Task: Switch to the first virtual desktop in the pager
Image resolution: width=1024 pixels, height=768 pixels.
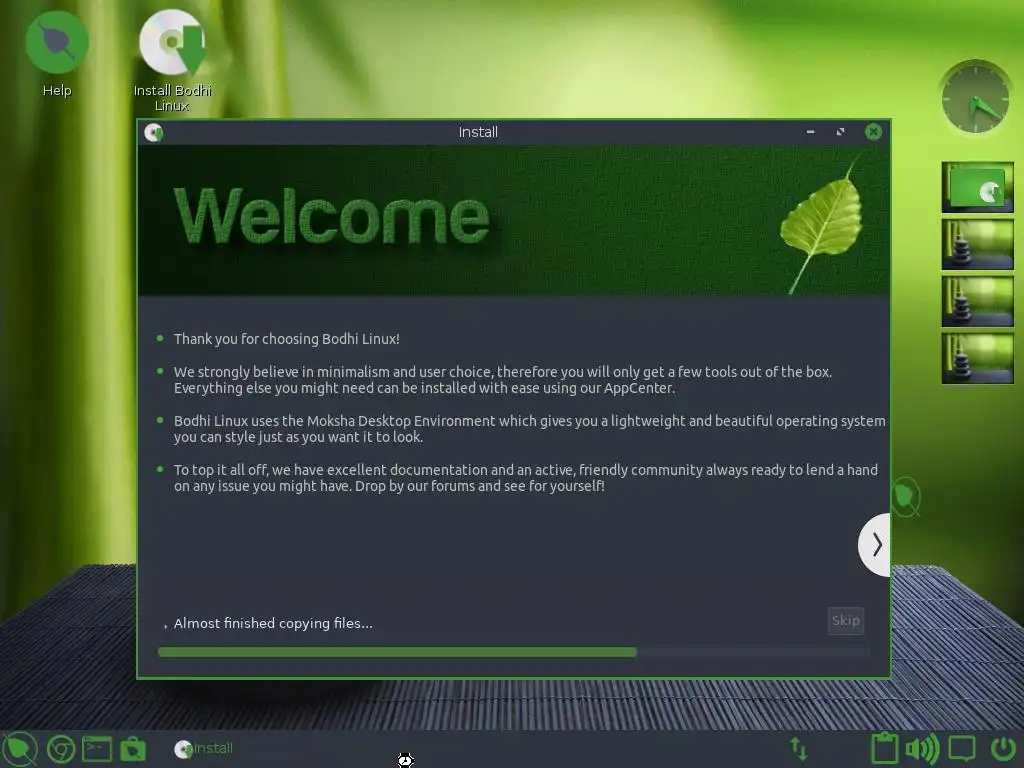Action: click(978, 187)
